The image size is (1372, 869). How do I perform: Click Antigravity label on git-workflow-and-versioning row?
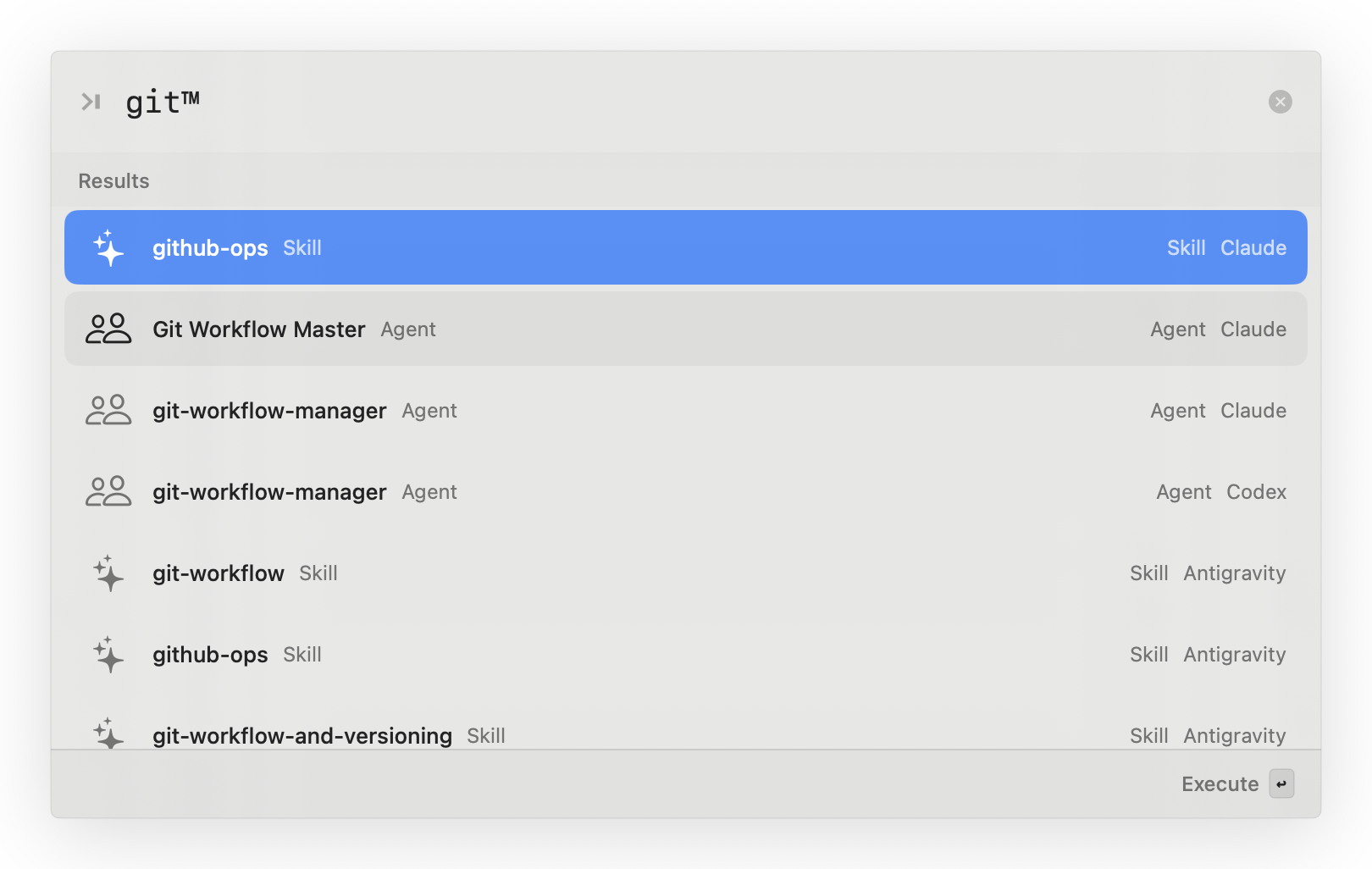point(1235,736)
